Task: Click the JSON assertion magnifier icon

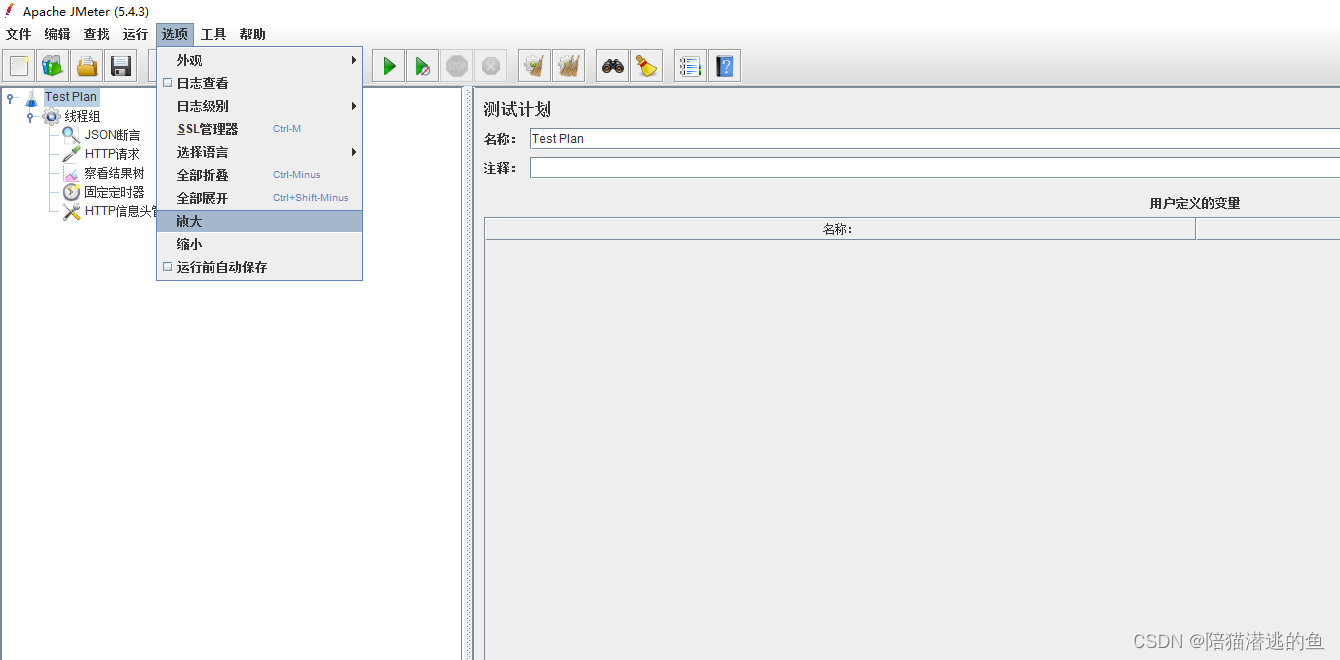Action: [x=71, y=135]
